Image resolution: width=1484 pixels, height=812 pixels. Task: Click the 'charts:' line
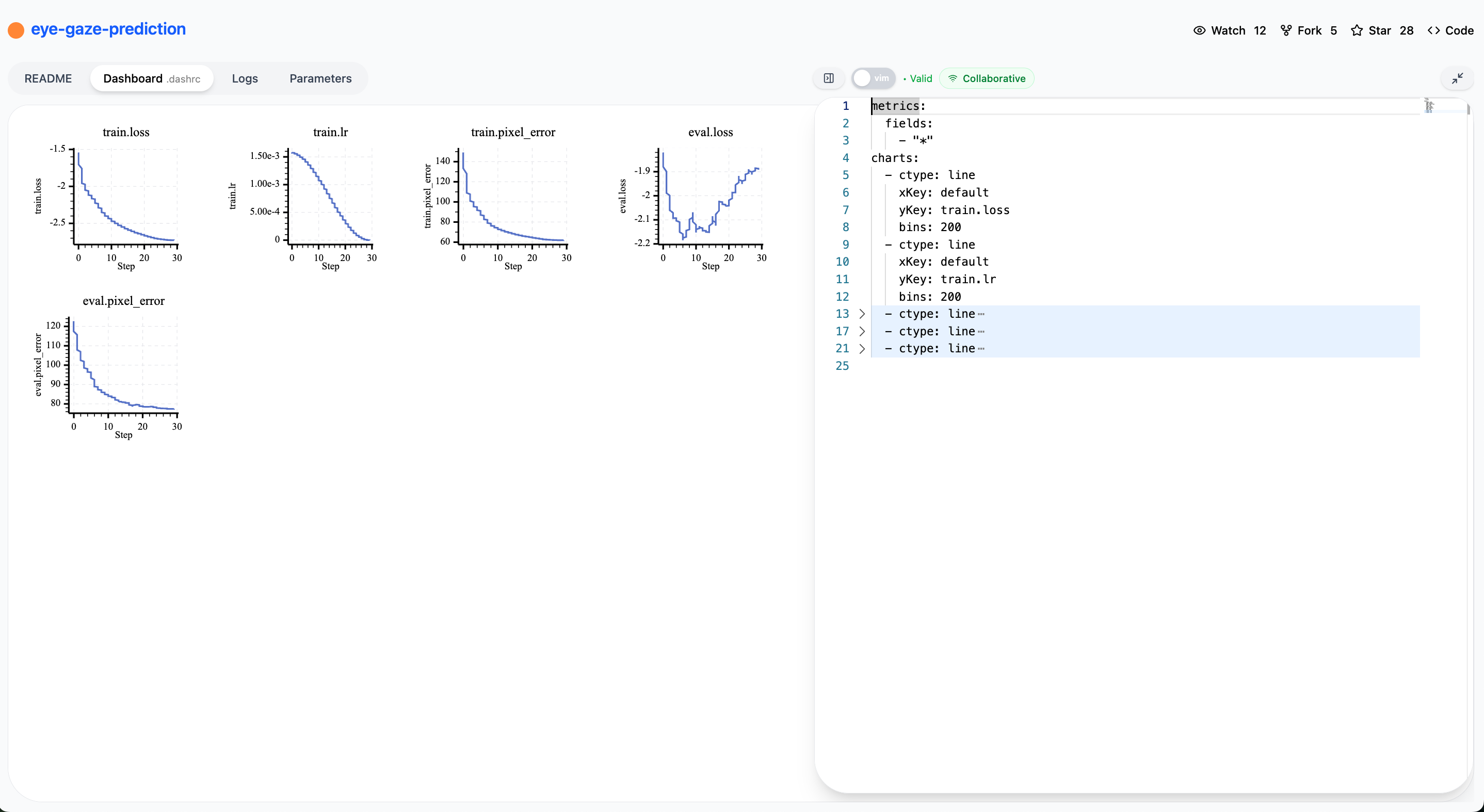[895, 158]
